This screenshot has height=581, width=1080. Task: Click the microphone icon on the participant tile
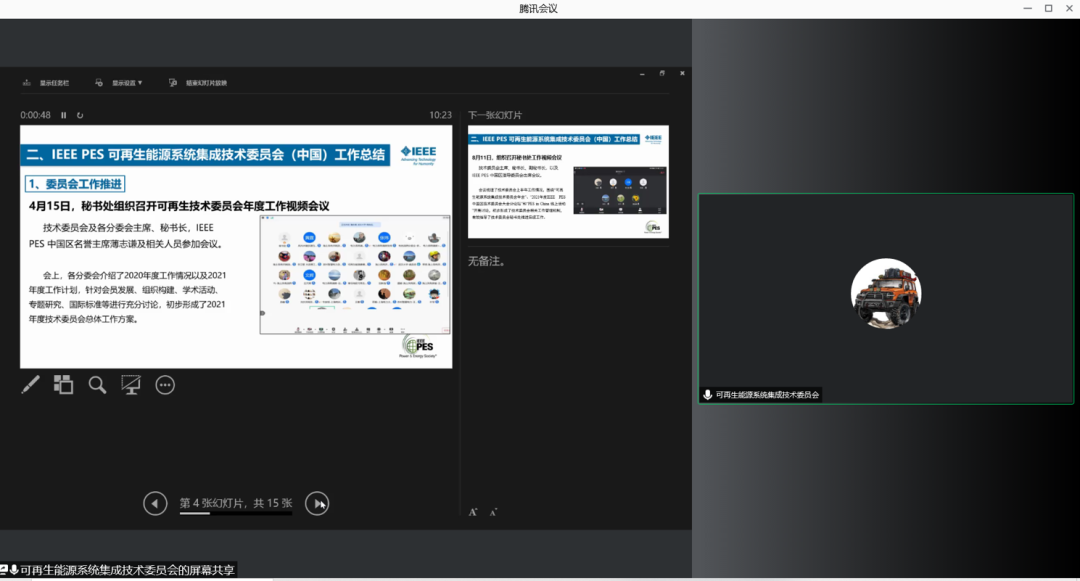707,394
